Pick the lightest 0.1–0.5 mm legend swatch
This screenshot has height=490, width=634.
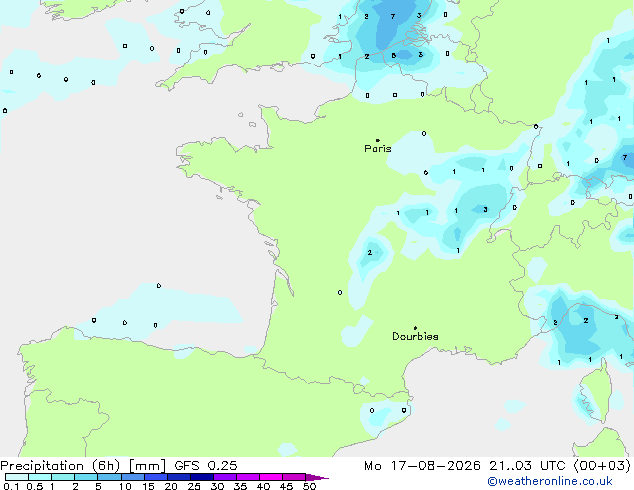17,477
